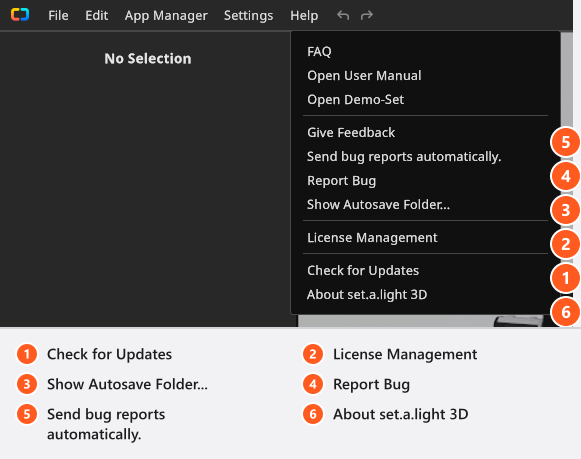Click the No Selection panel heading

tap(148, 59)
